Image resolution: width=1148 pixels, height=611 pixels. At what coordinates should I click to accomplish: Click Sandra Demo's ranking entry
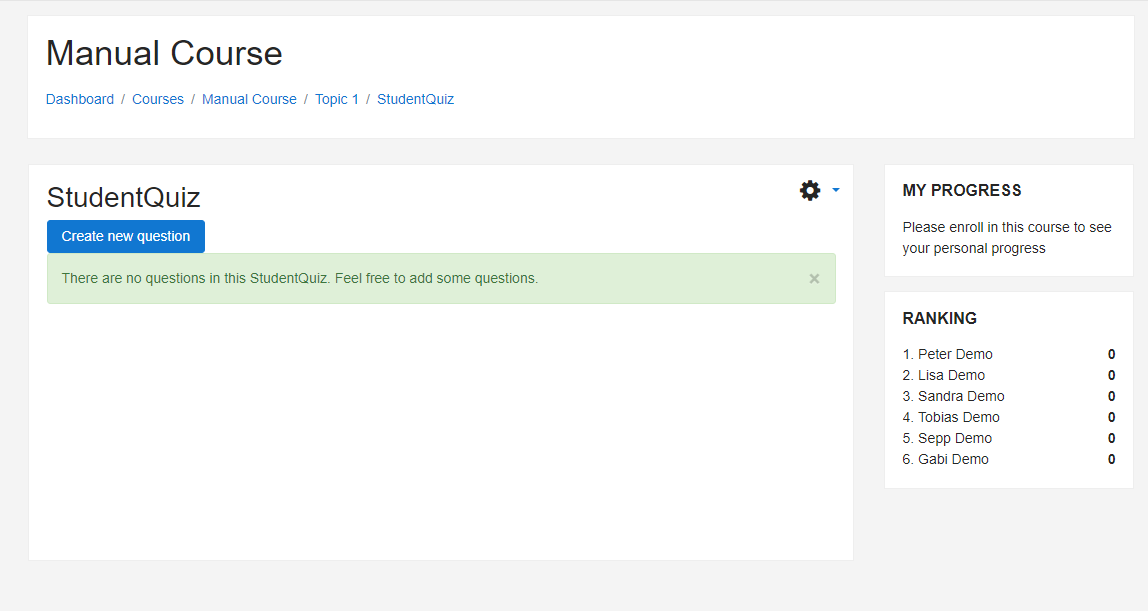pos(962,396)
